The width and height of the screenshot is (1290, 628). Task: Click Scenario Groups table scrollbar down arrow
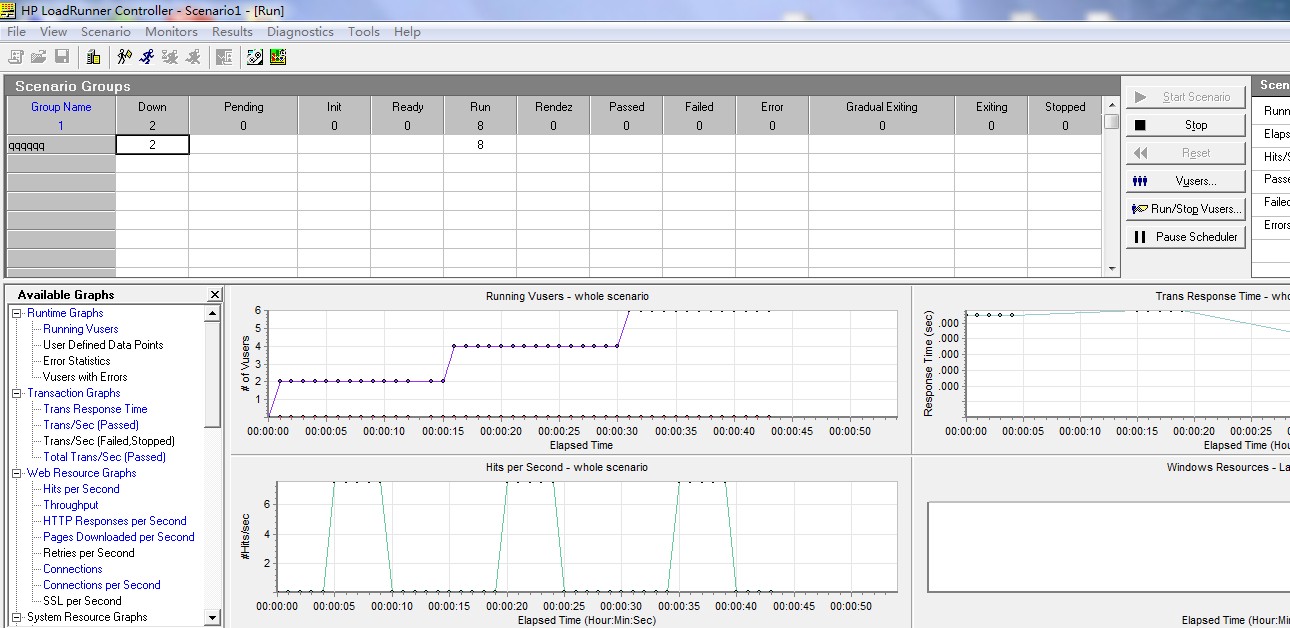[x=1112, y=269]
